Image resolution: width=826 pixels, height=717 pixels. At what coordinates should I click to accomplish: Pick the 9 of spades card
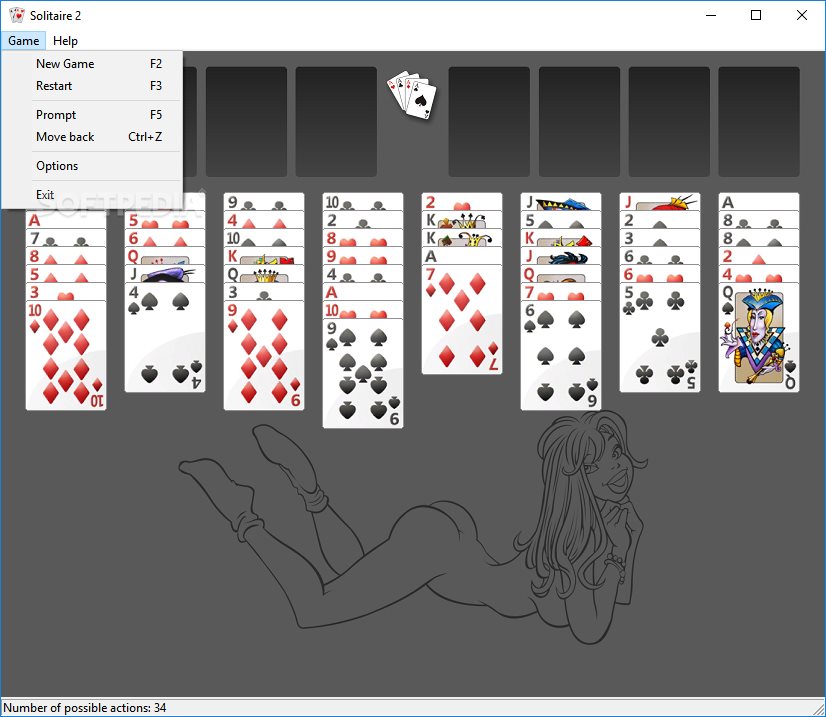coord(363,374)
